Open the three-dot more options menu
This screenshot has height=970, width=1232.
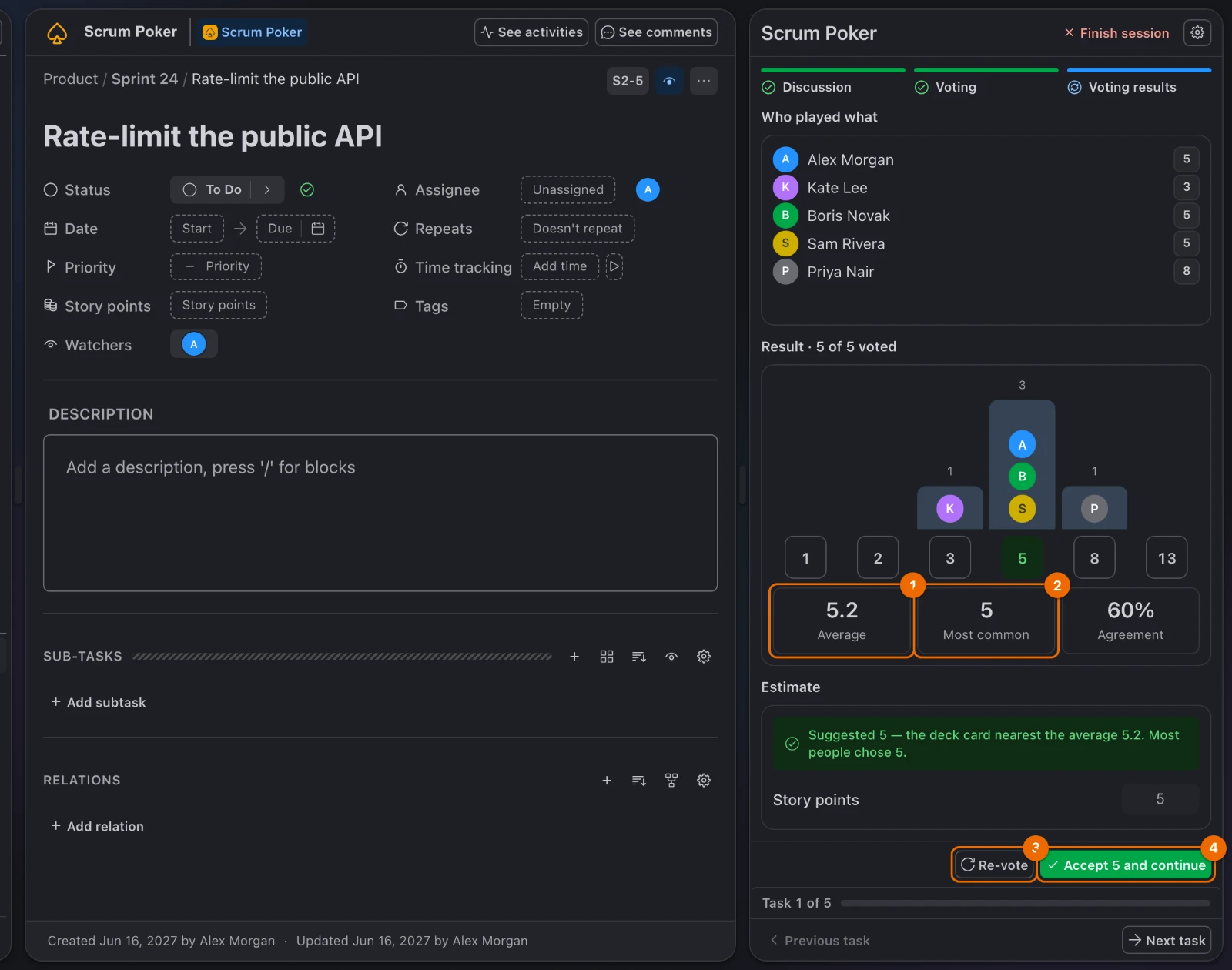[x=704, y=81]
